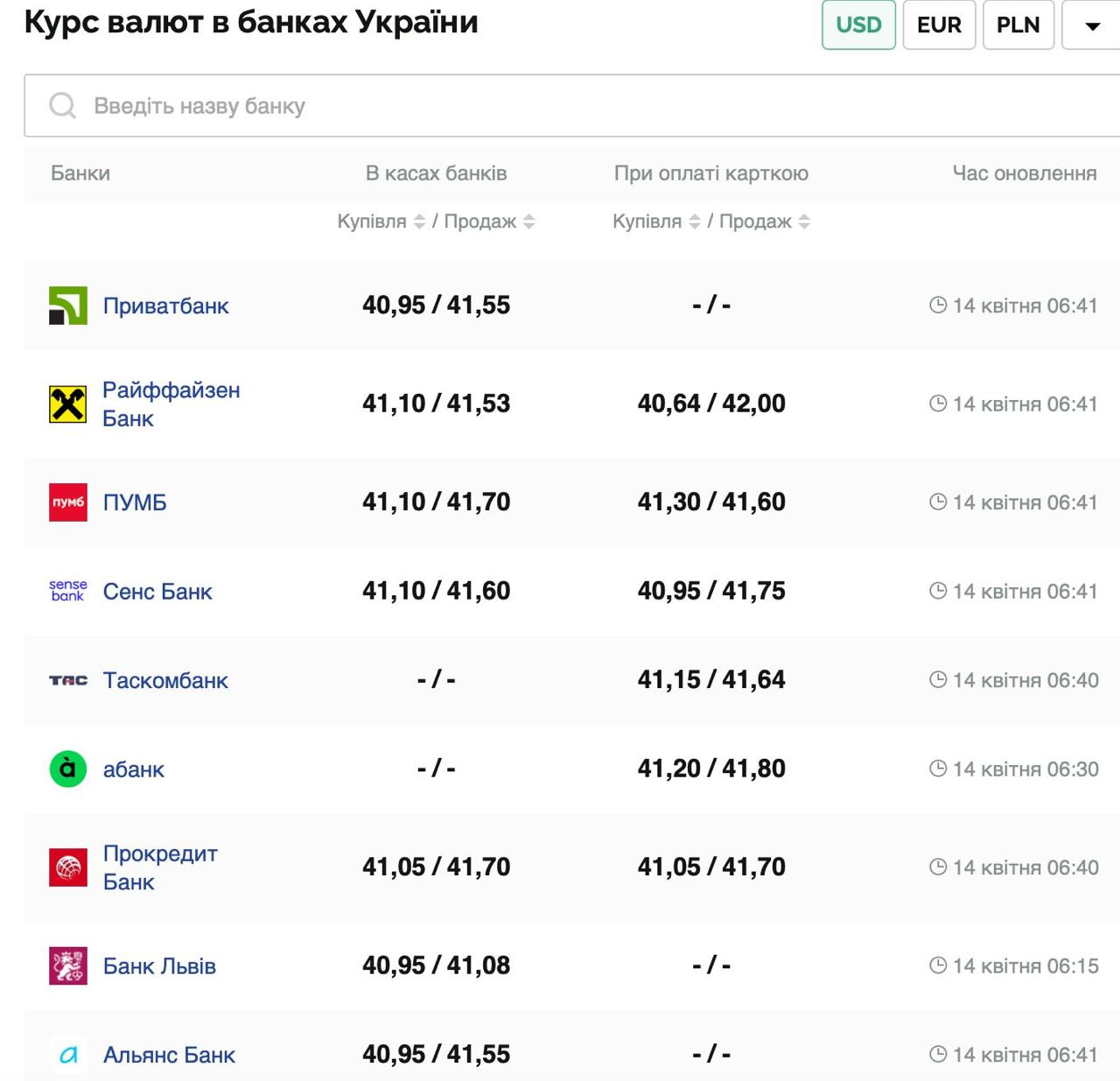Click the Прокредит Банк globe logo

point(67,867)
